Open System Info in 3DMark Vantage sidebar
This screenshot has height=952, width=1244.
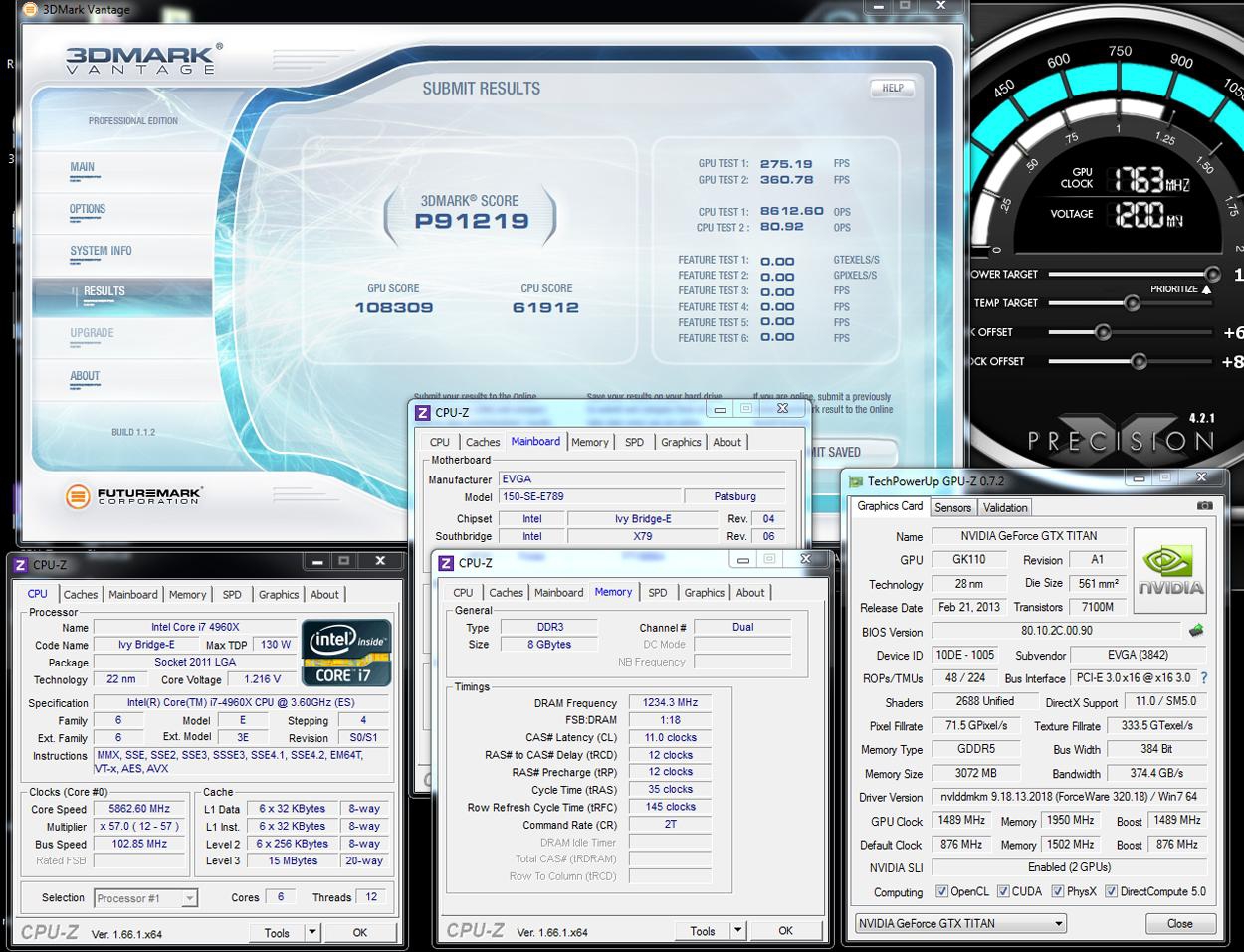tap(101, 251)
